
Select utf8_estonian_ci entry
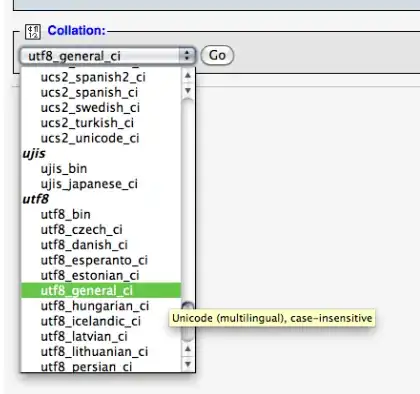101,276
